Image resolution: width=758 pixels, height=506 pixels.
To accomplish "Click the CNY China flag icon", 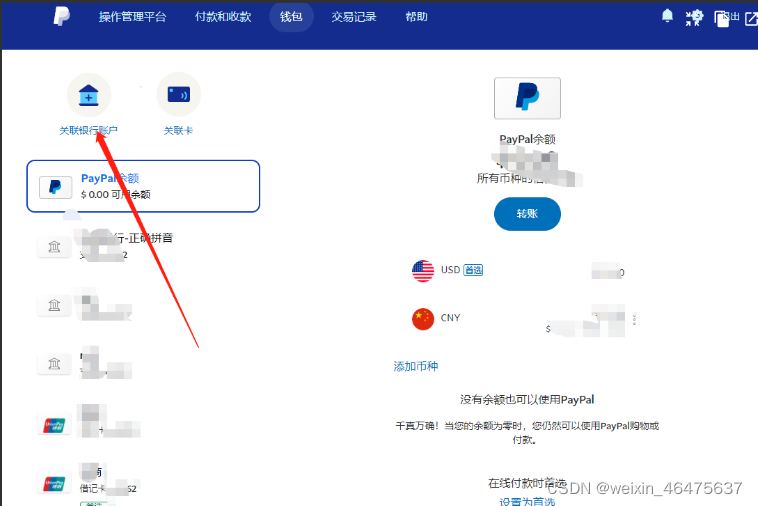I will coord(423,319).
